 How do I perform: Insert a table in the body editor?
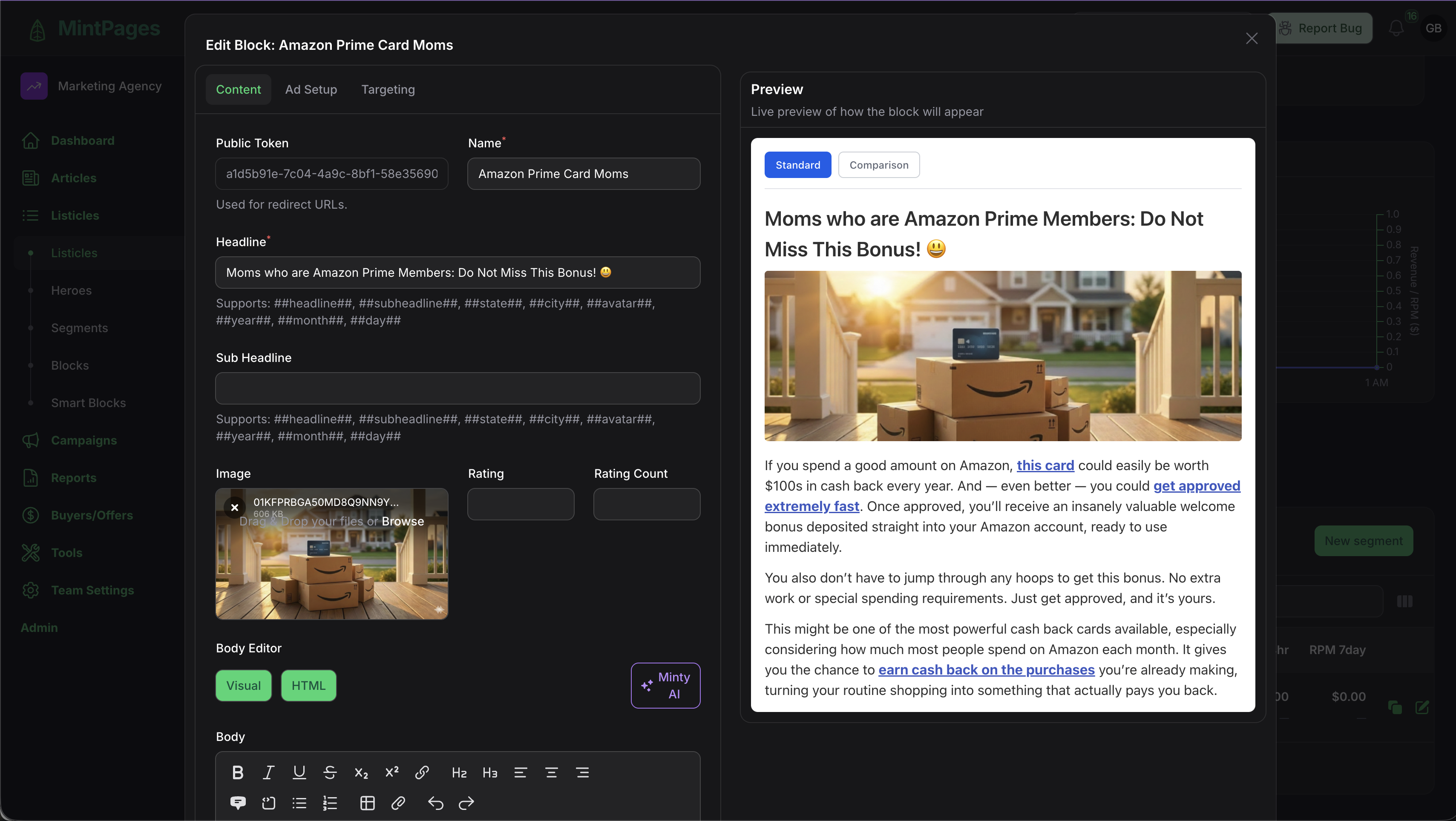coord(367,803)
